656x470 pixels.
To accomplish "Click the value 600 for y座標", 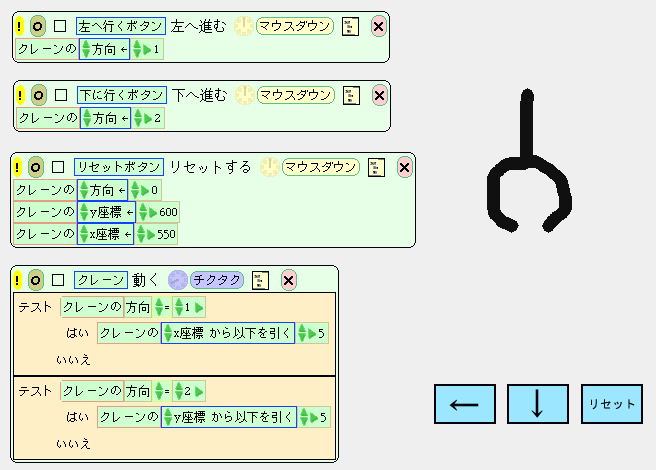I will click(168, 212).
